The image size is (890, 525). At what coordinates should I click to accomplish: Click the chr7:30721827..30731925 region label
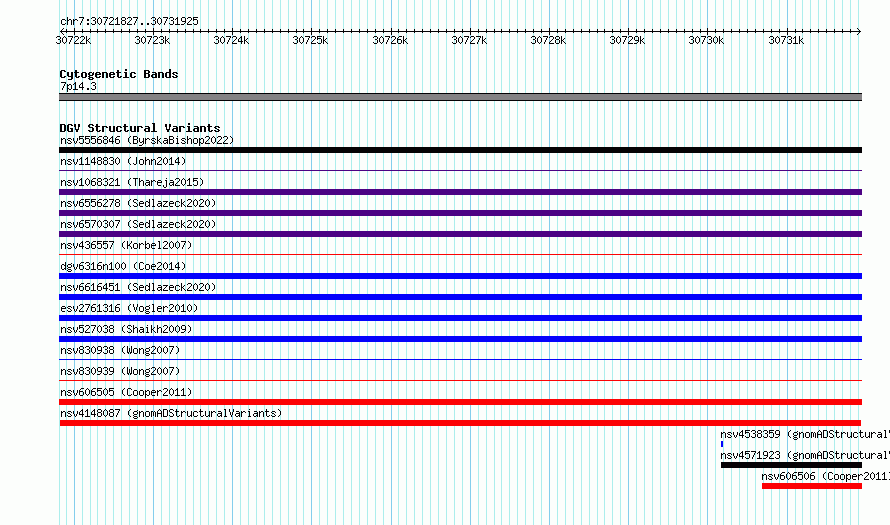pyautogui.click(x=129, y=21)
